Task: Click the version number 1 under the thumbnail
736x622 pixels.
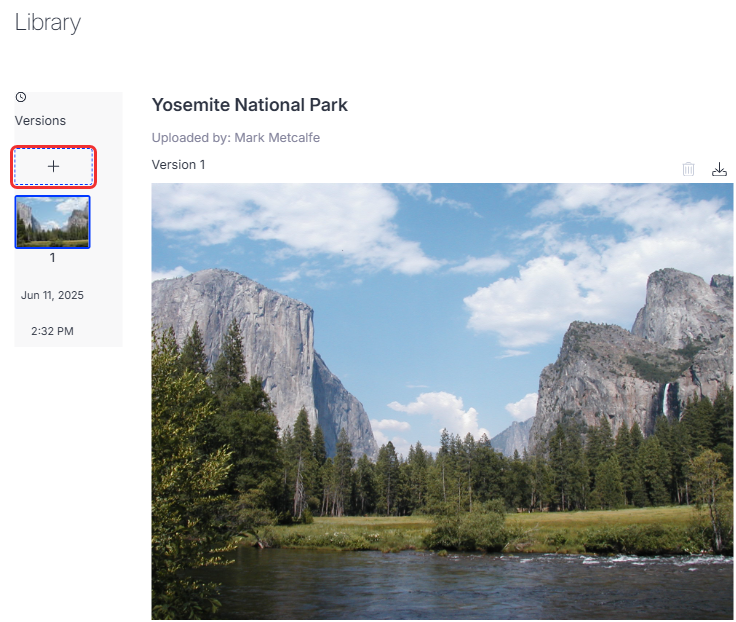Action: 53,258
